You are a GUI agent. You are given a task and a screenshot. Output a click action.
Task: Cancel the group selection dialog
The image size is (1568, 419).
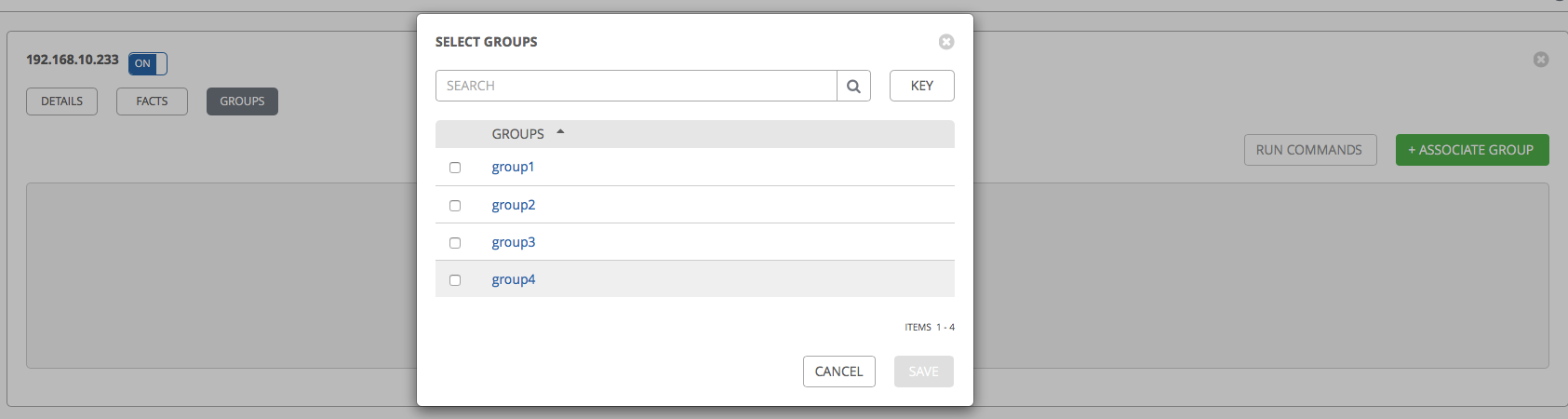(838, 372)
